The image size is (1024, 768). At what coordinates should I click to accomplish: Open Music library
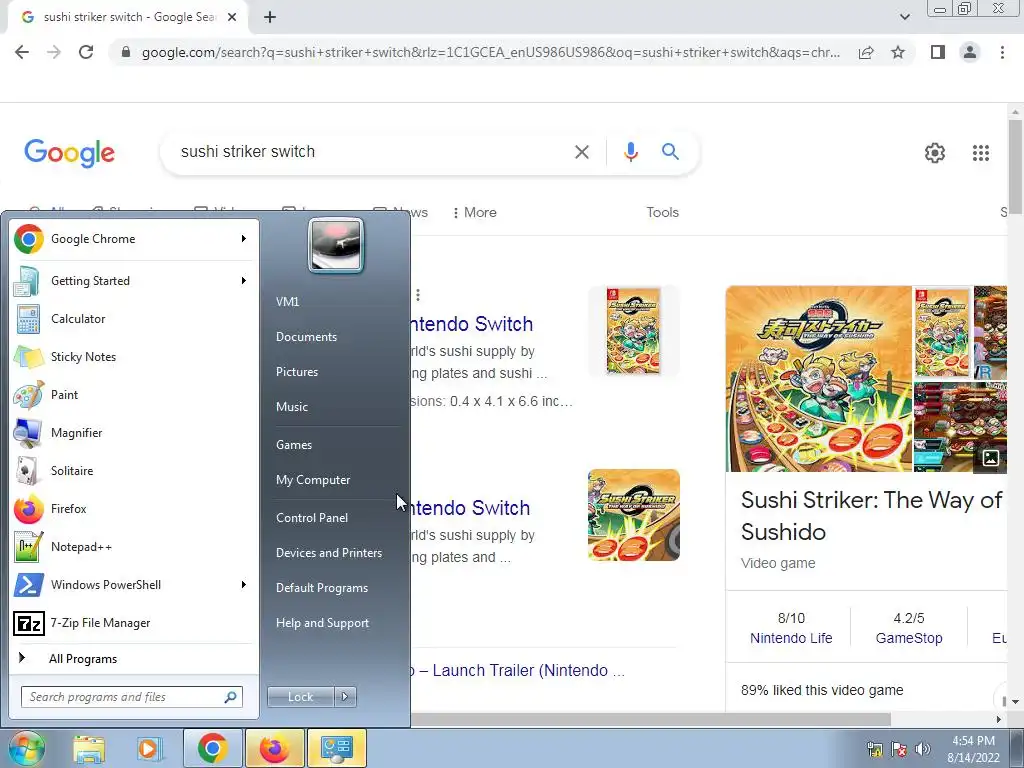tap(292, 407)
